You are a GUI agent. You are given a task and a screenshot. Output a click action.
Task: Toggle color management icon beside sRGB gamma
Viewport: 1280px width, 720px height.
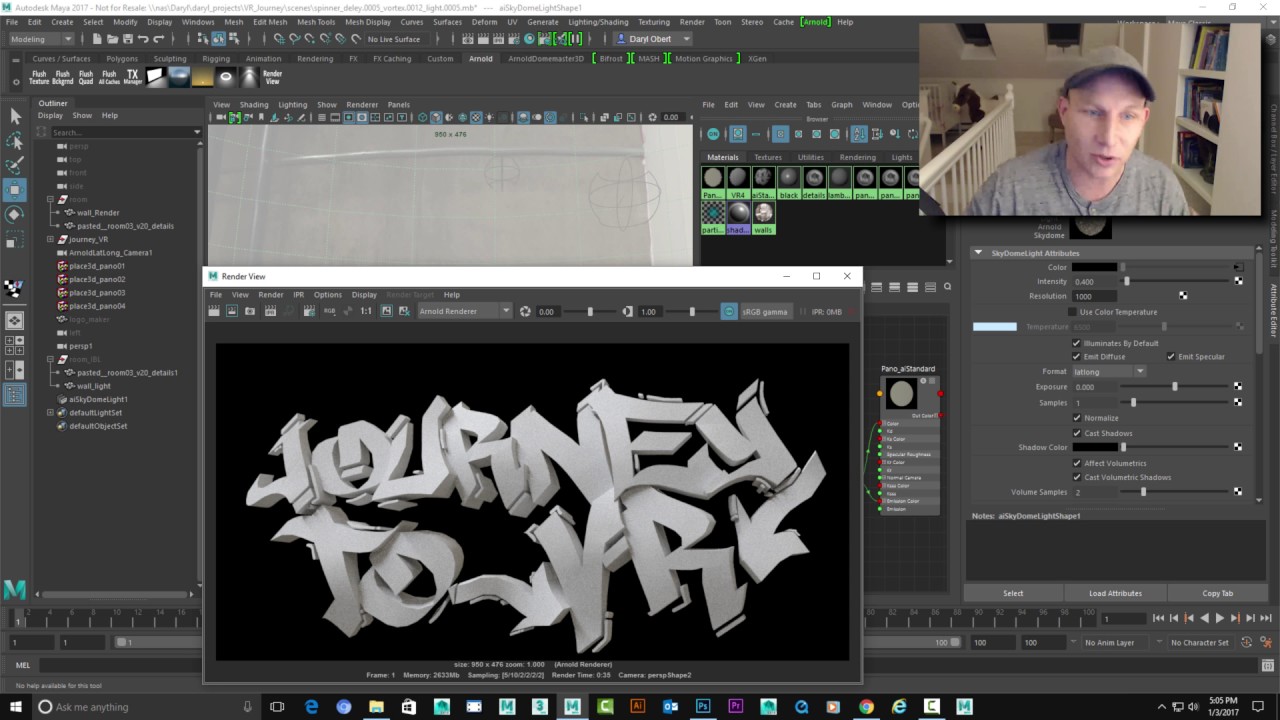(729, 311)
